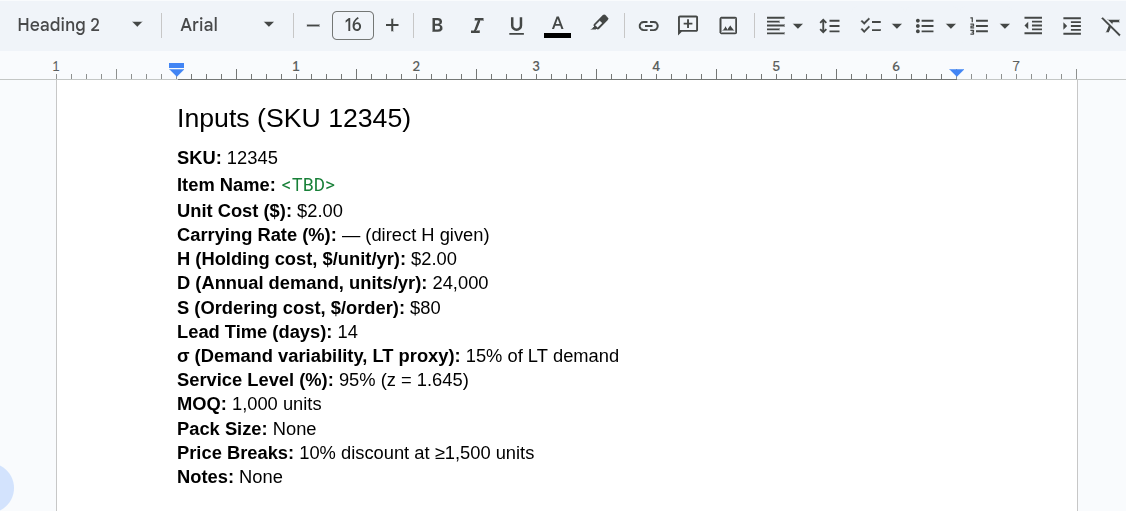Click the insert link icon
Viewport: 1126px width, 511px height.
point(649,25)
